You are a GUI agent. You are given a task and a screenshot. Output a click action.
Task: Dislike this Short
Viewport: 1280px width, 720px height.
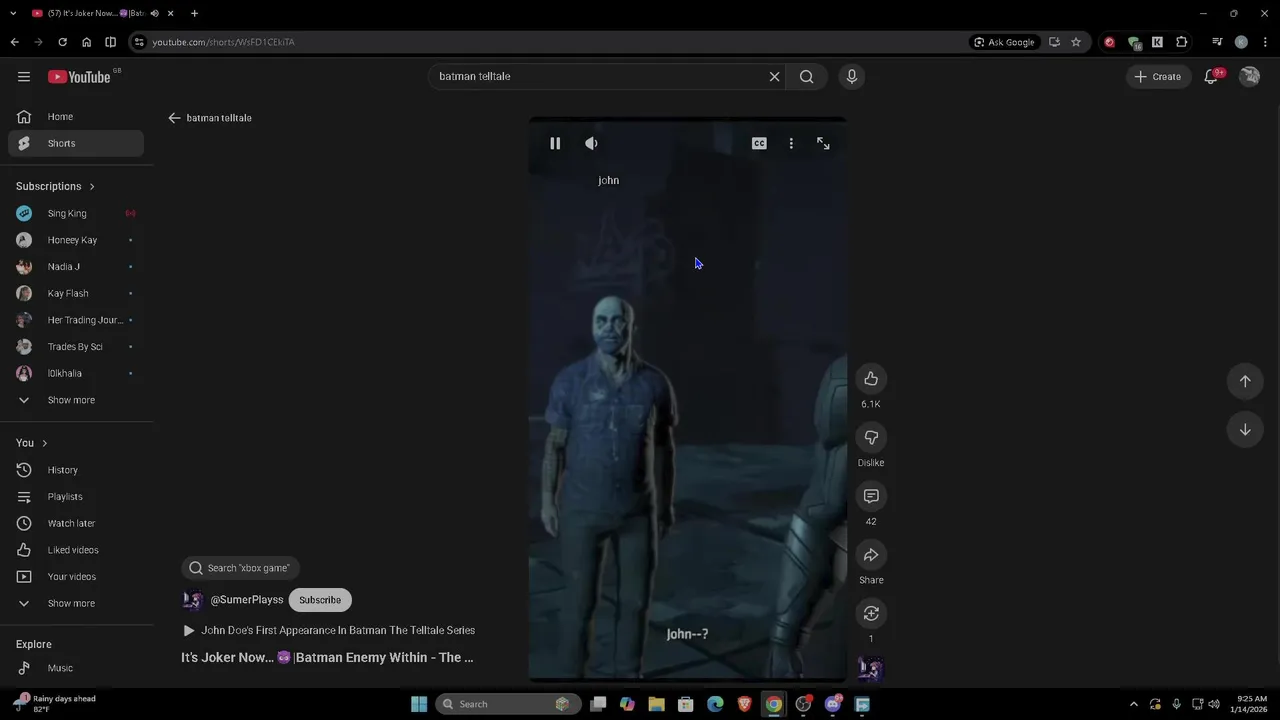pos(871,438)
